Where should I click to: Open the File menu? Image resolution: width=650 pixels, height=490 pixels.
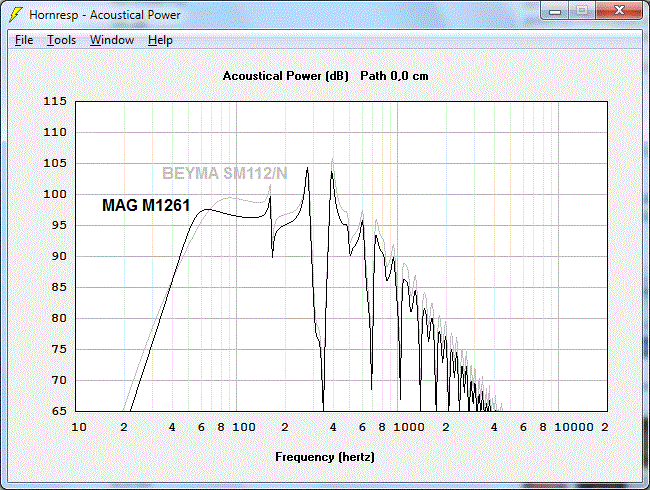click(24, 40)
